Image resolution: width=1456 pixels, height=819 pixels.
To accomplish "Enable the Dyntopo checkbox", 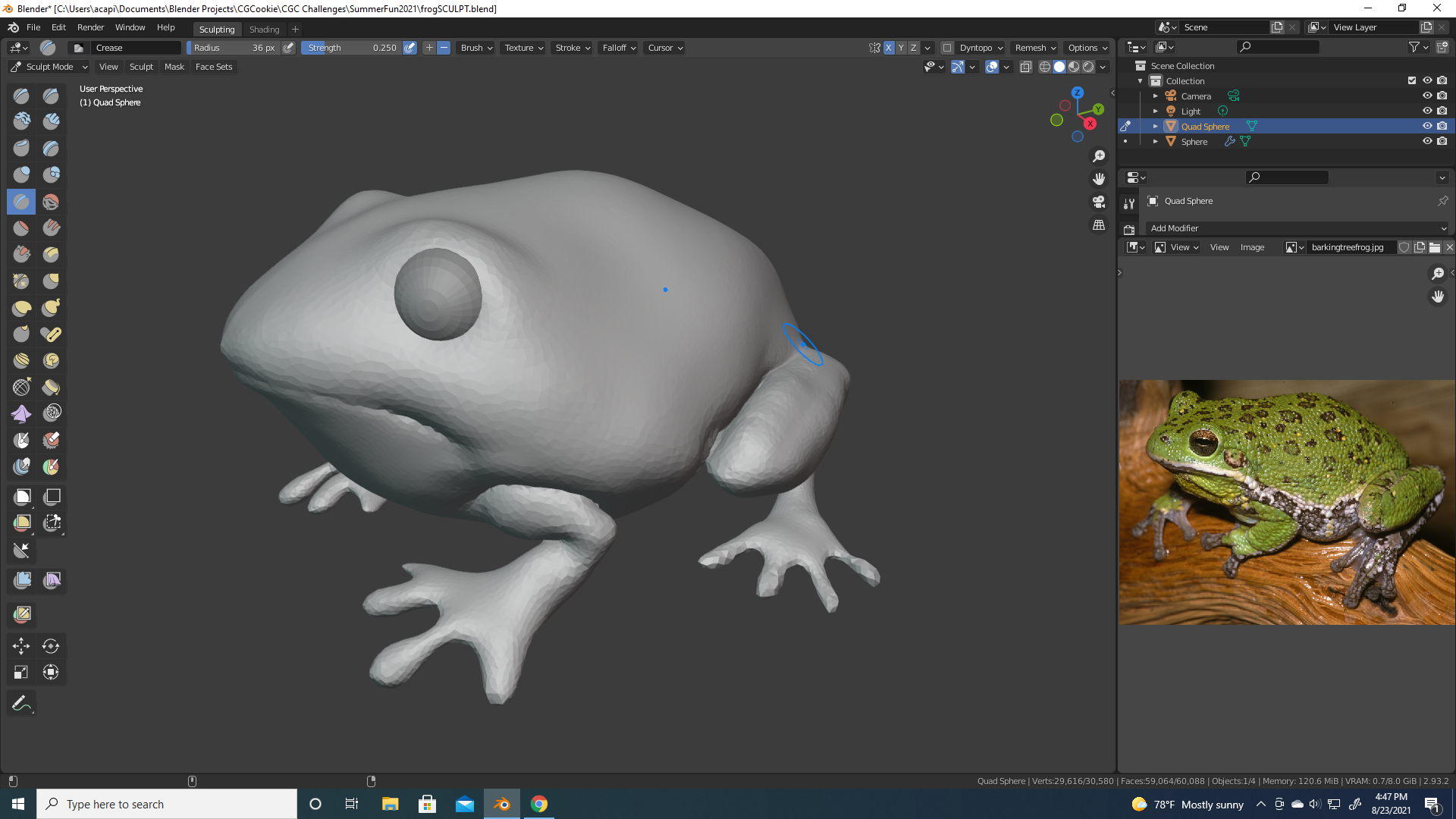I will [x=947, y=48].
